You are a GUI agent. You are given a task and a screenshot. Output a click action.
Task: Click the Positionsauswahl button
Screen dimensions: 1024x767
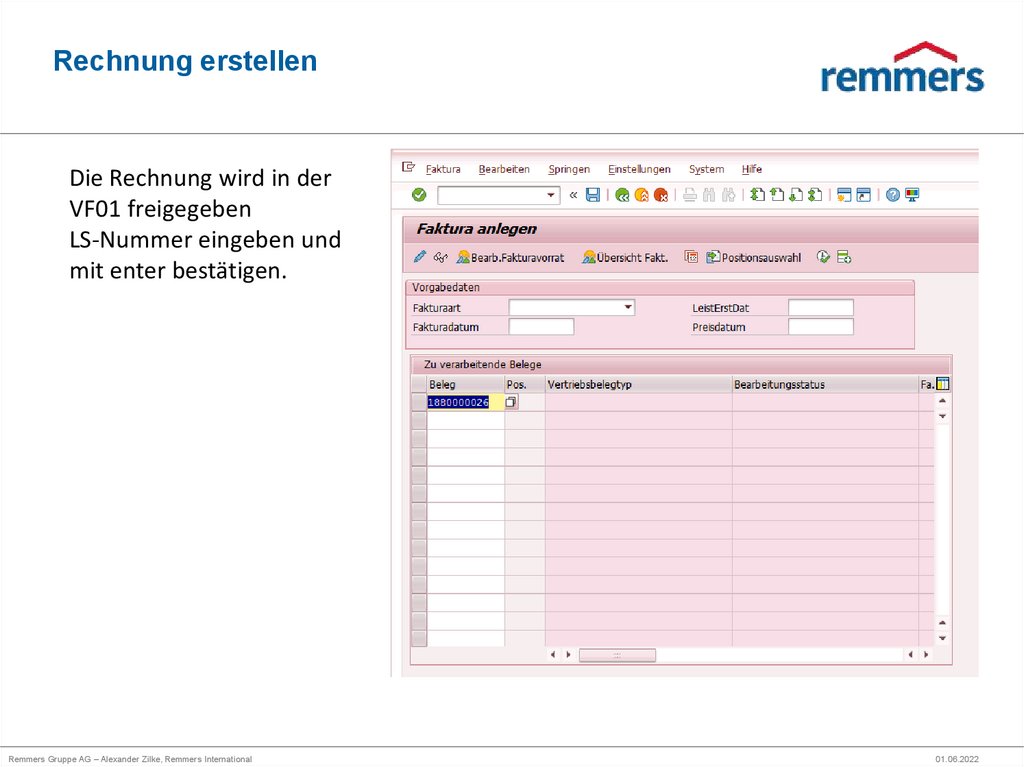[x=757, y=256]
